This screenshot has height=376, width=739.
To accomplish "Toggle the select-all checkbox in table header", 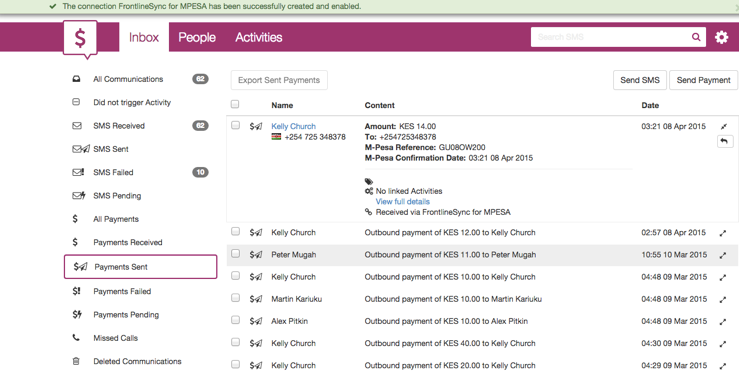I will [x=235, y=104].
